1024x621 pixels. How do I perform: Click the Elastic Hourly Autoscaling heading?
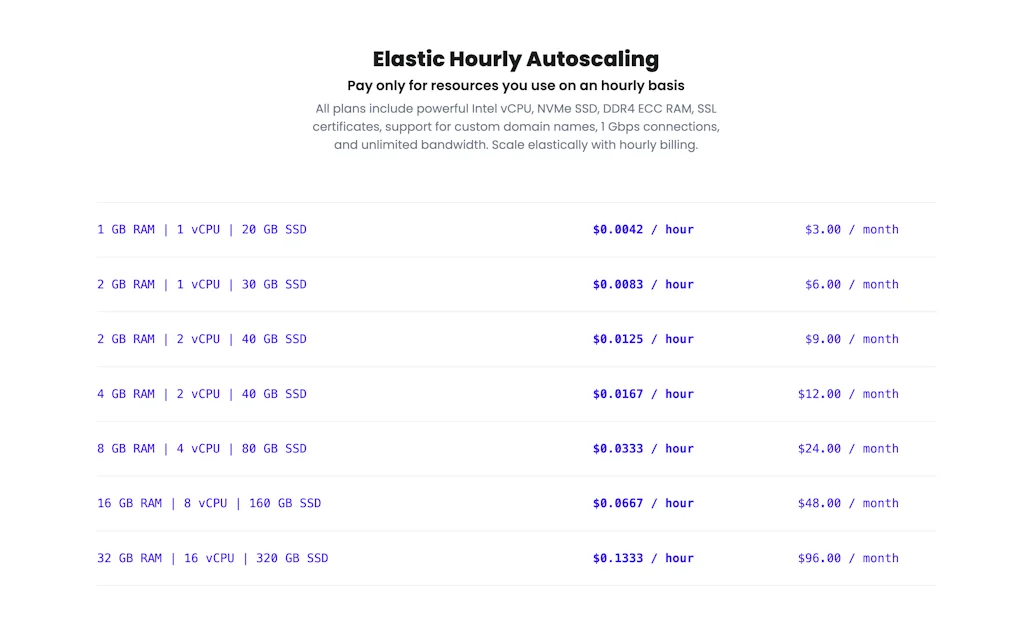(516, 59)
